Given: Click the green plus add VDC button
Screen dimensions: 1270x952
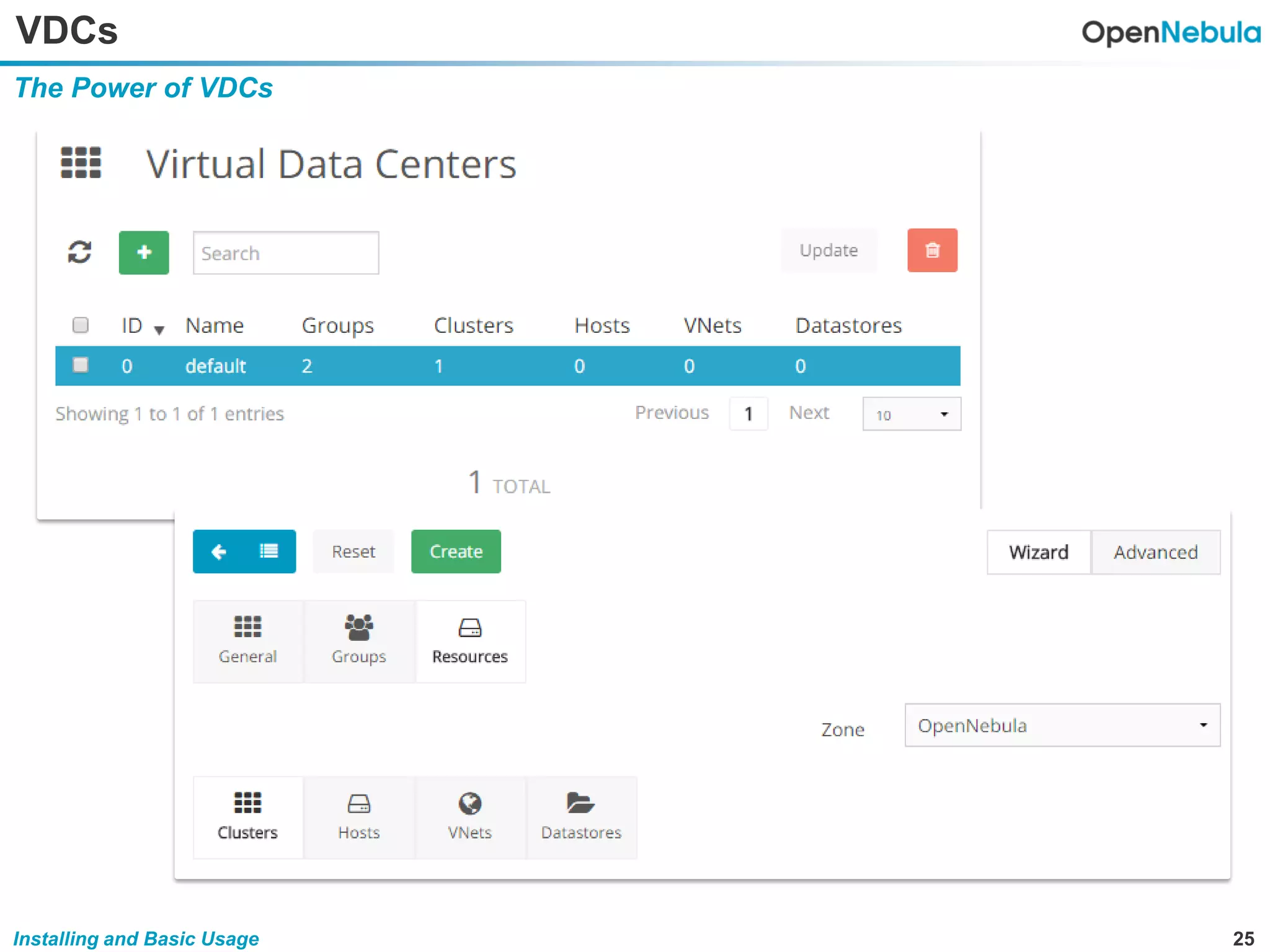Looking at the screenshot, I should [144, 253].
